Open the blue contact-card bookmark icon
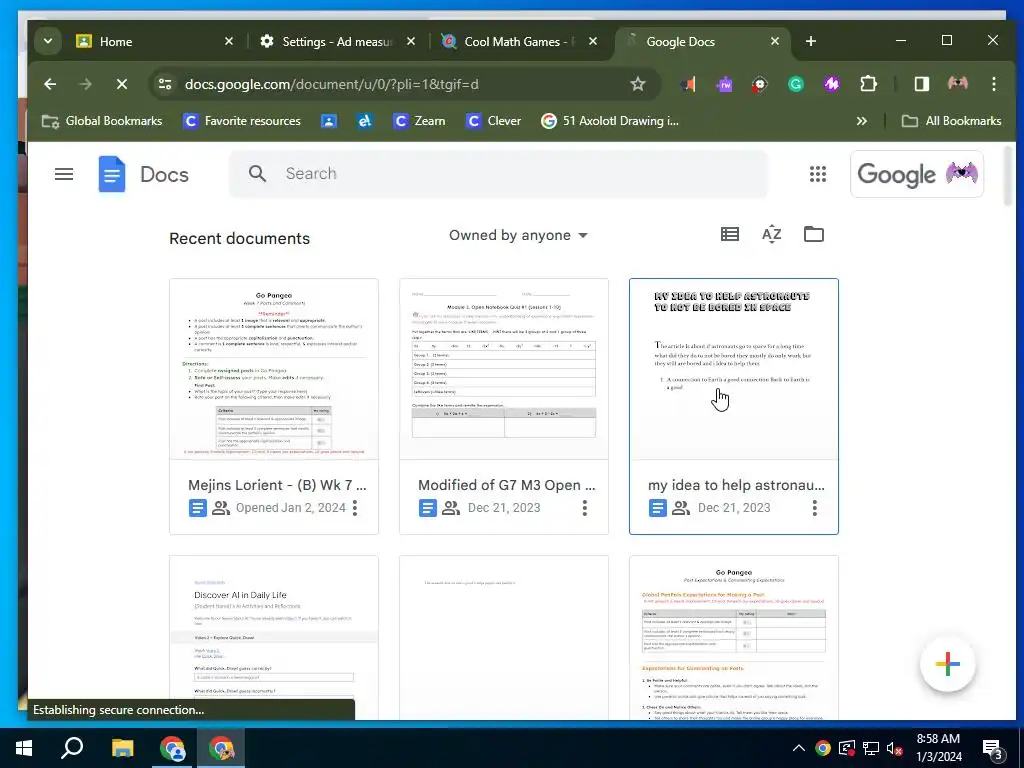1024x768 pixels. (x=329, y=121)
